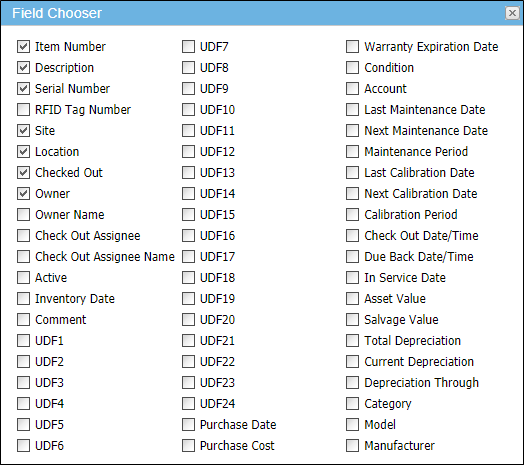This screenshot has width=524, height=465.
Task: Untick the Checked Out checkbox
Action: 23,172
